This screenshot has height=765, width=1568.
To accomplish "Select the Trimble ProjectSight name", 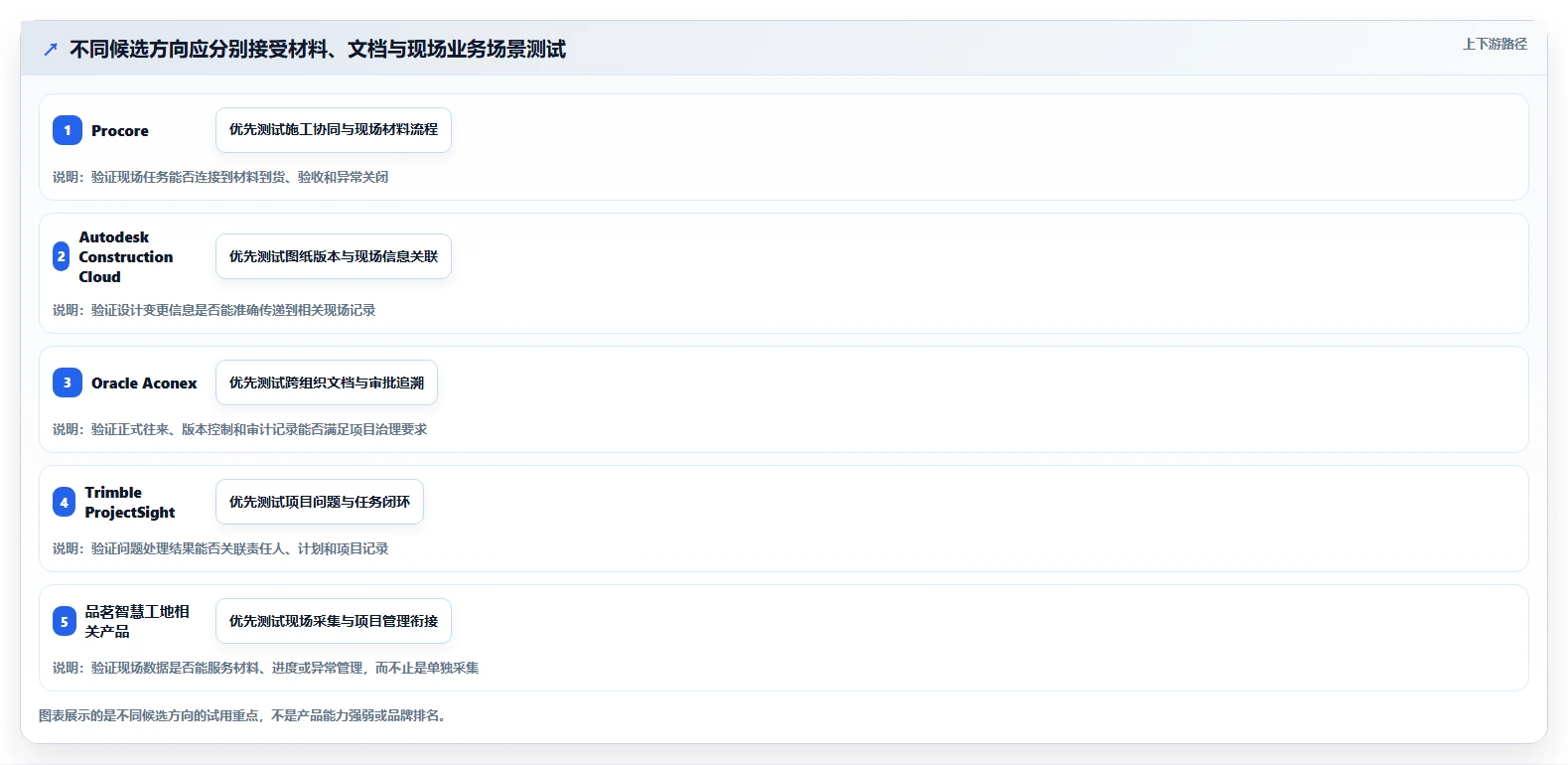I will pyautogui.click(x=130, y=502).
